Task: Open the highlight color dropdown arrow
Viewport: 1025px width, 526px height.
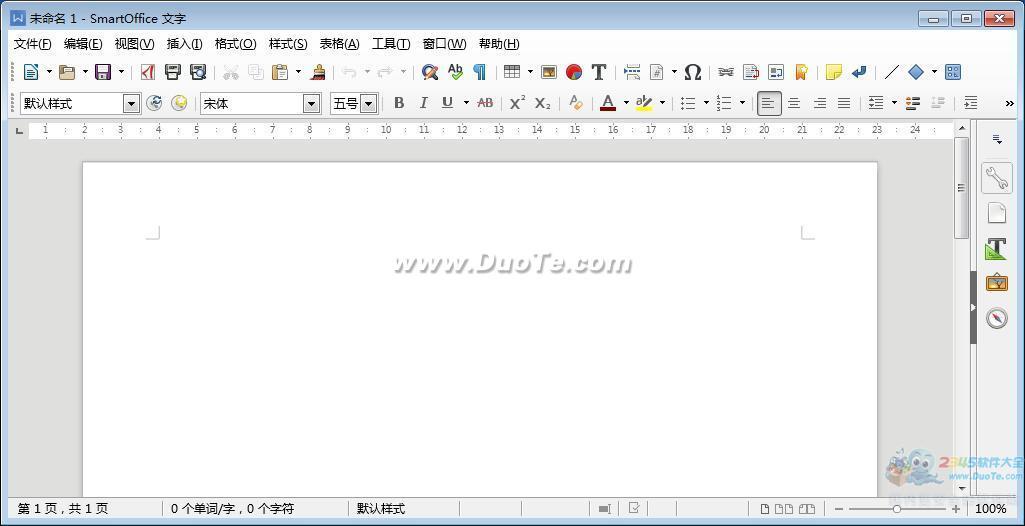Action: point(662,103)
